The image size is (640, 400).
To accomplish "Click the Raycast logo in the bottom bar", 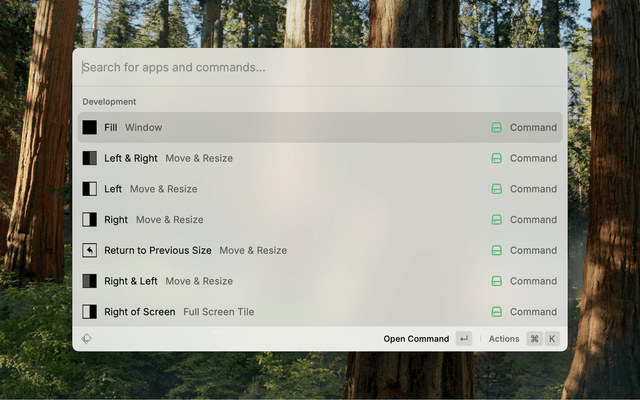I will pos(87,339).
